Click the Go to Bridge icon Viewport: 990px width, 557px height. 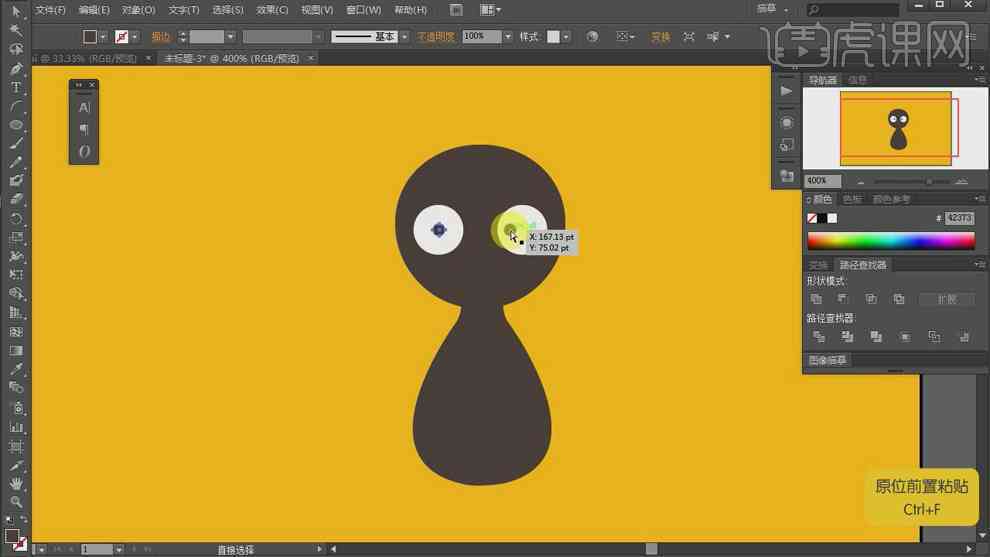(x=456, y=10)
